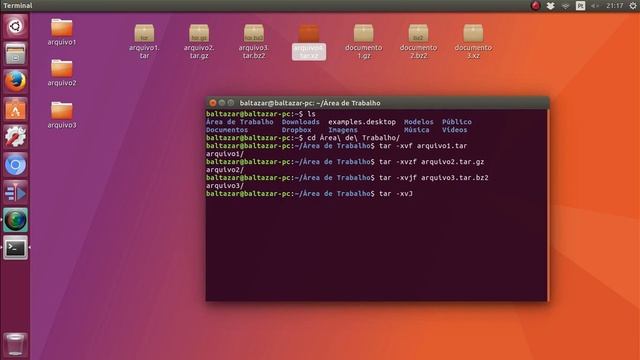Select arquivo3.tar.bz2 archive on desktop
Viewport: 640px width, 360px height.
click(x=253, y=42)
